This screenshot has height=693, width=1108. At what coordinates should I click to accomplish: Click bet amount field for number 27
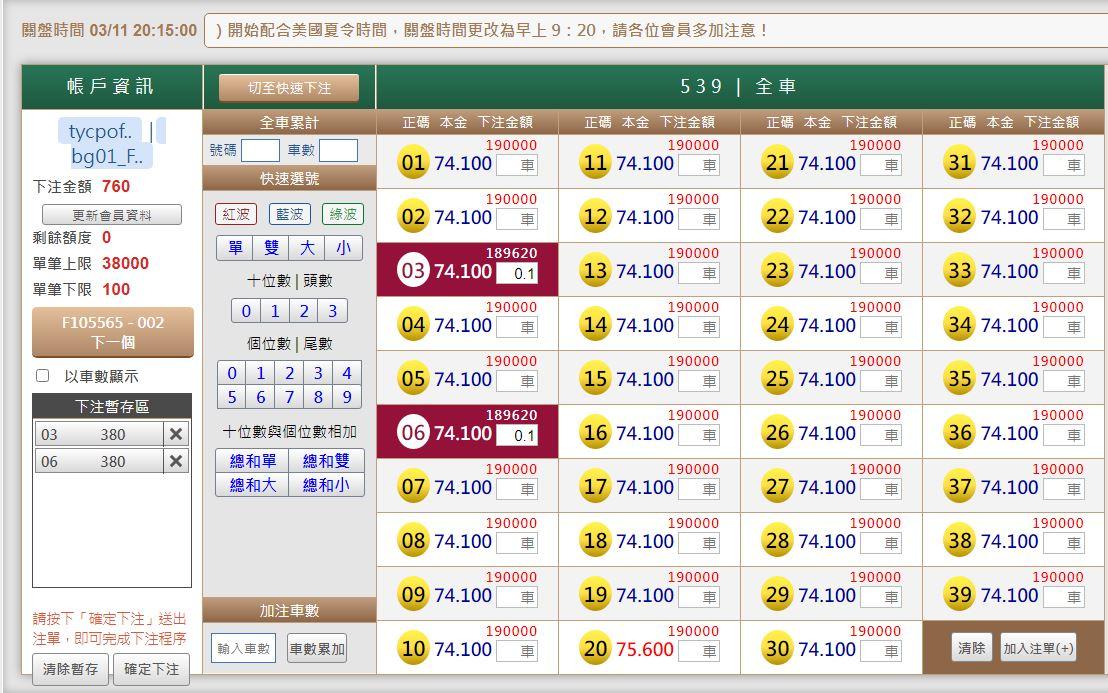pyautogui.click(x=881, y=489)
